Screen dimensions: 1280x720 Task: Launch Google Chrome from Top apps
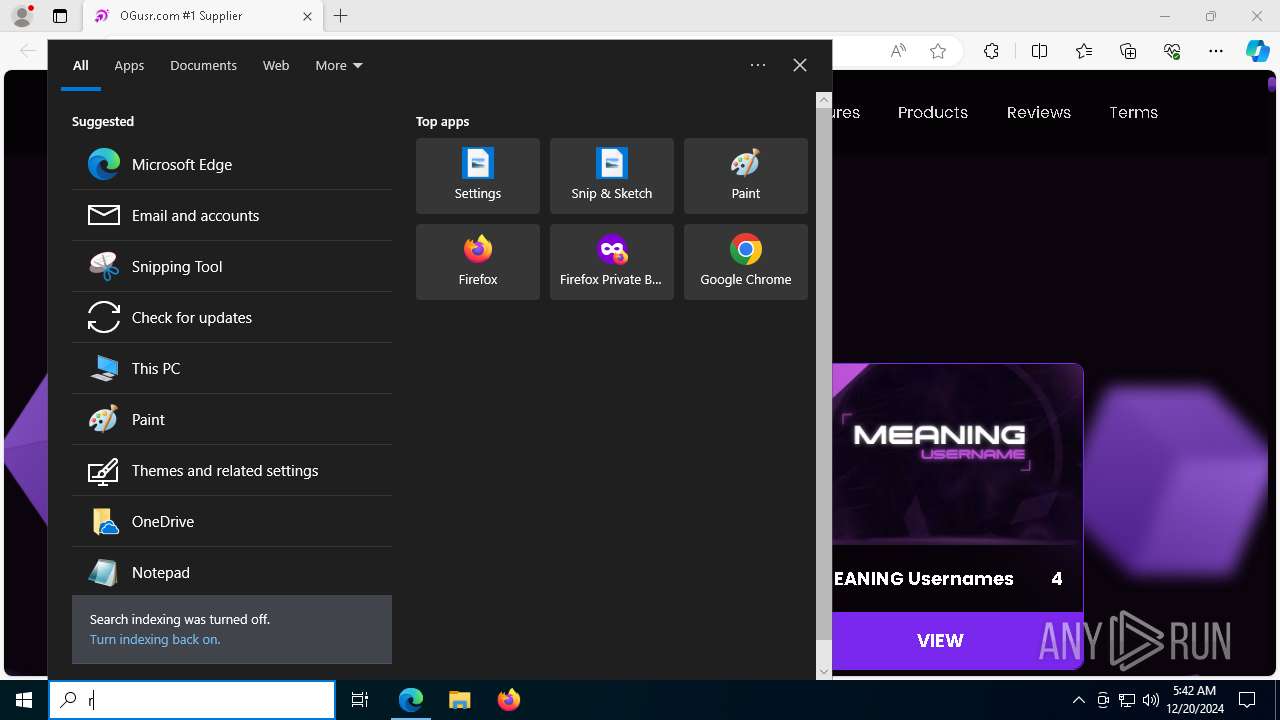tap(746, 262)
